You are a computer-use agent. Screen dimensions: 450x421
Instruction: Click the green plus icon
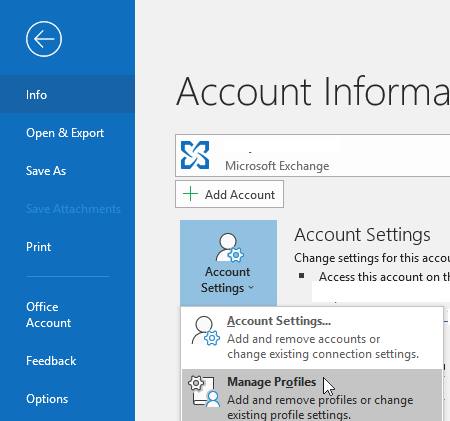click(190, 194)
